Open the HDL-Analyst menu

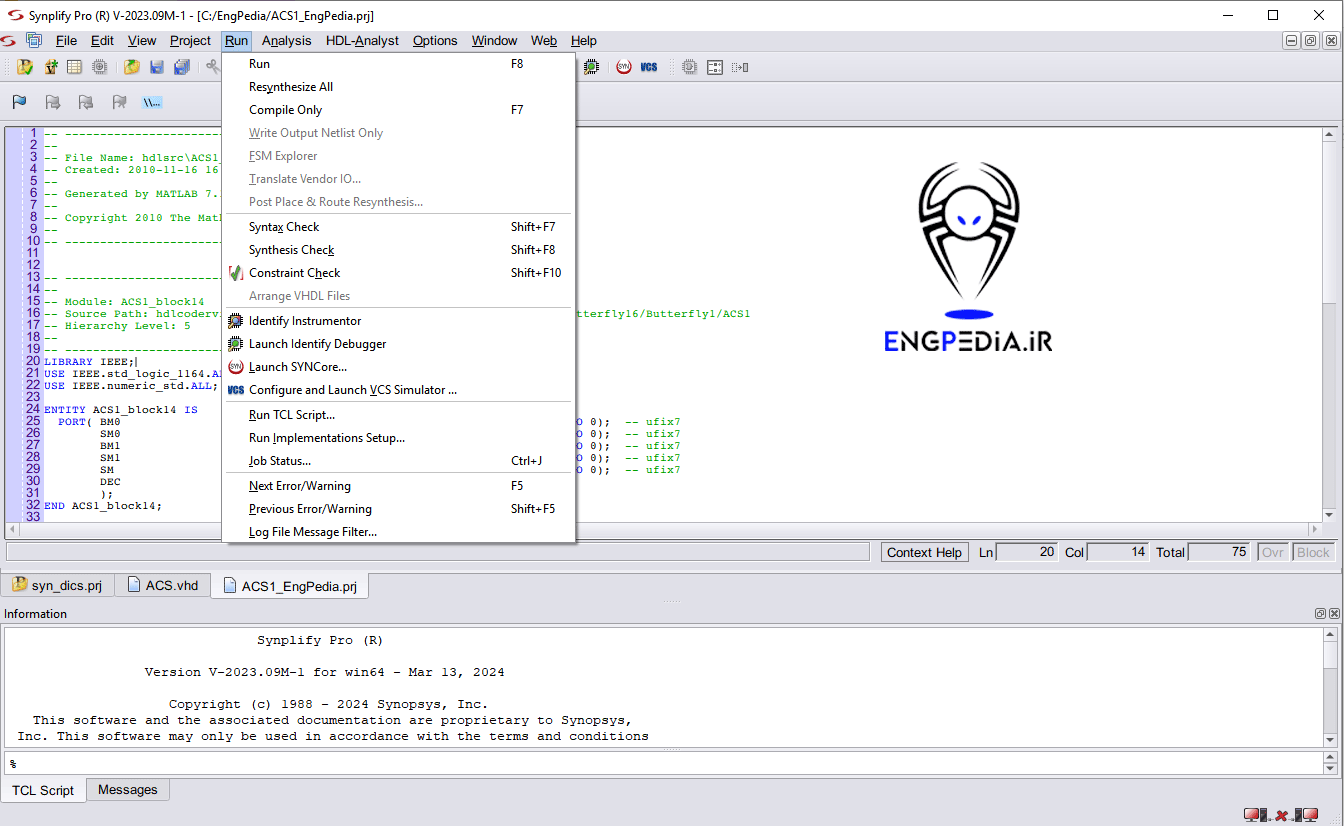(362, 41)
